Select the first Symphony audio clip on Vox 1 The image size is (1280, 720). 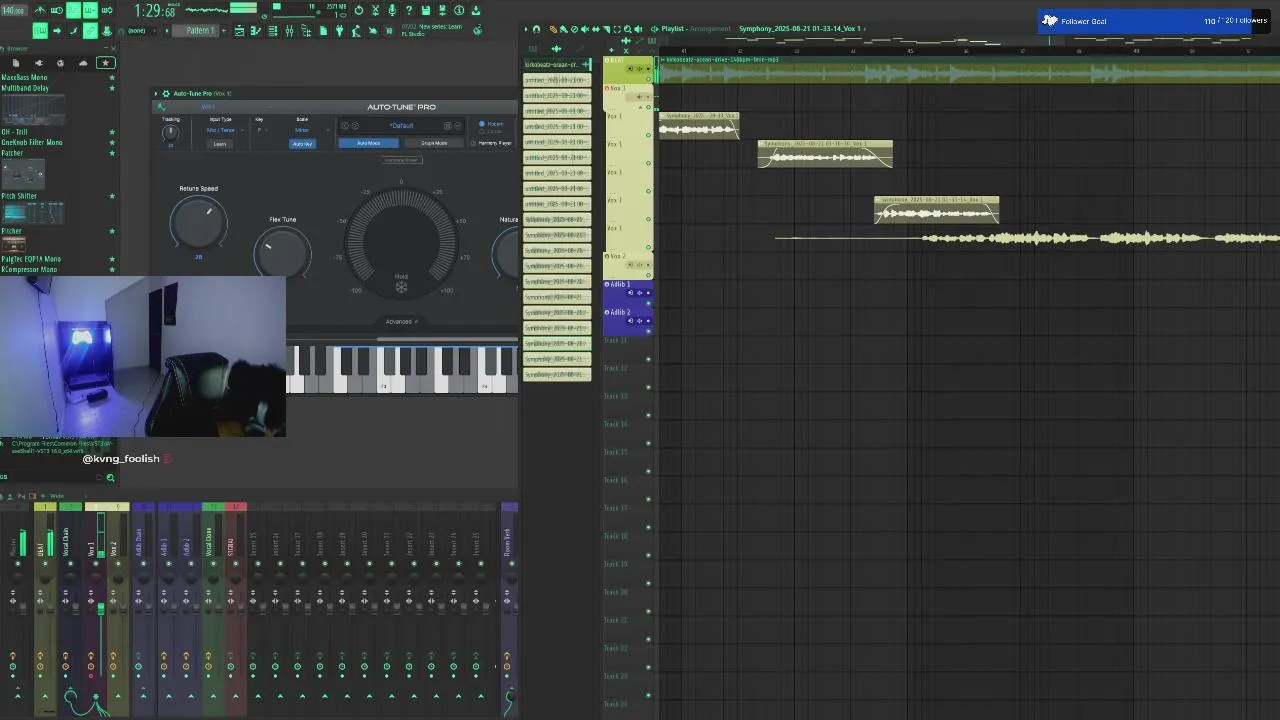point(699,125)
